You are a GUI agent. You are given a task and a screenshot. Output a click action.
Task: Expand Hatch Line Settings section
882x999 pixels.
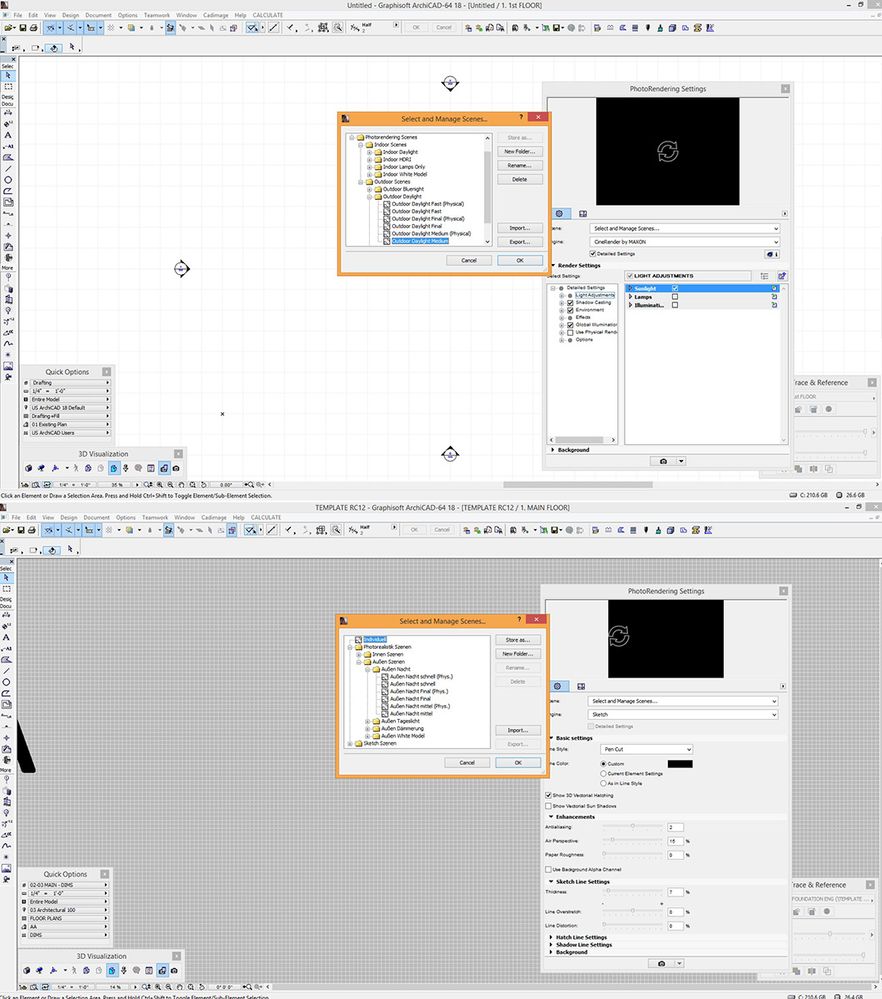[551, 937]
